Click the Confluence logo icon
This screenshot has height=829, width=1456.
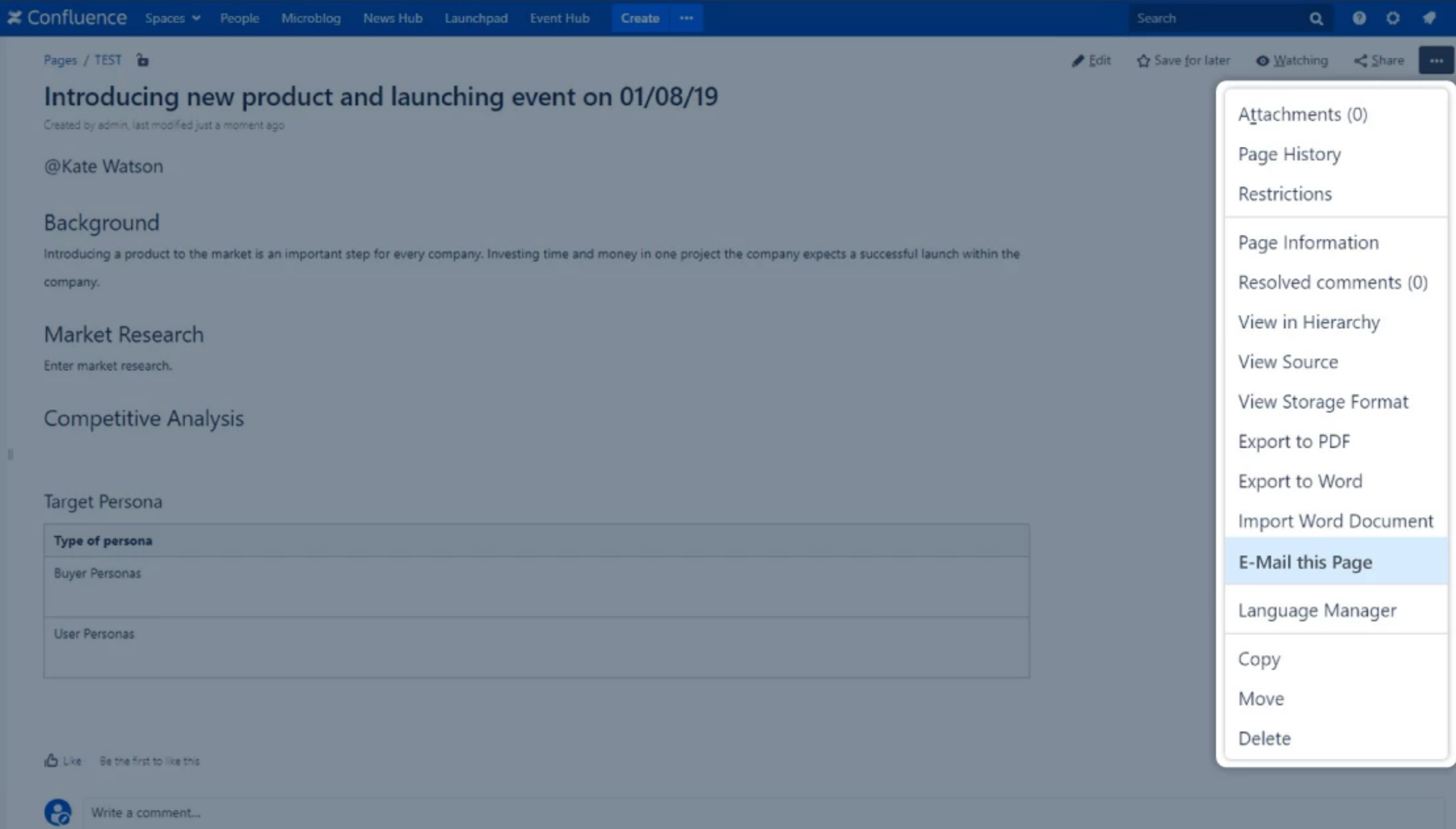(x=15, y=18)
